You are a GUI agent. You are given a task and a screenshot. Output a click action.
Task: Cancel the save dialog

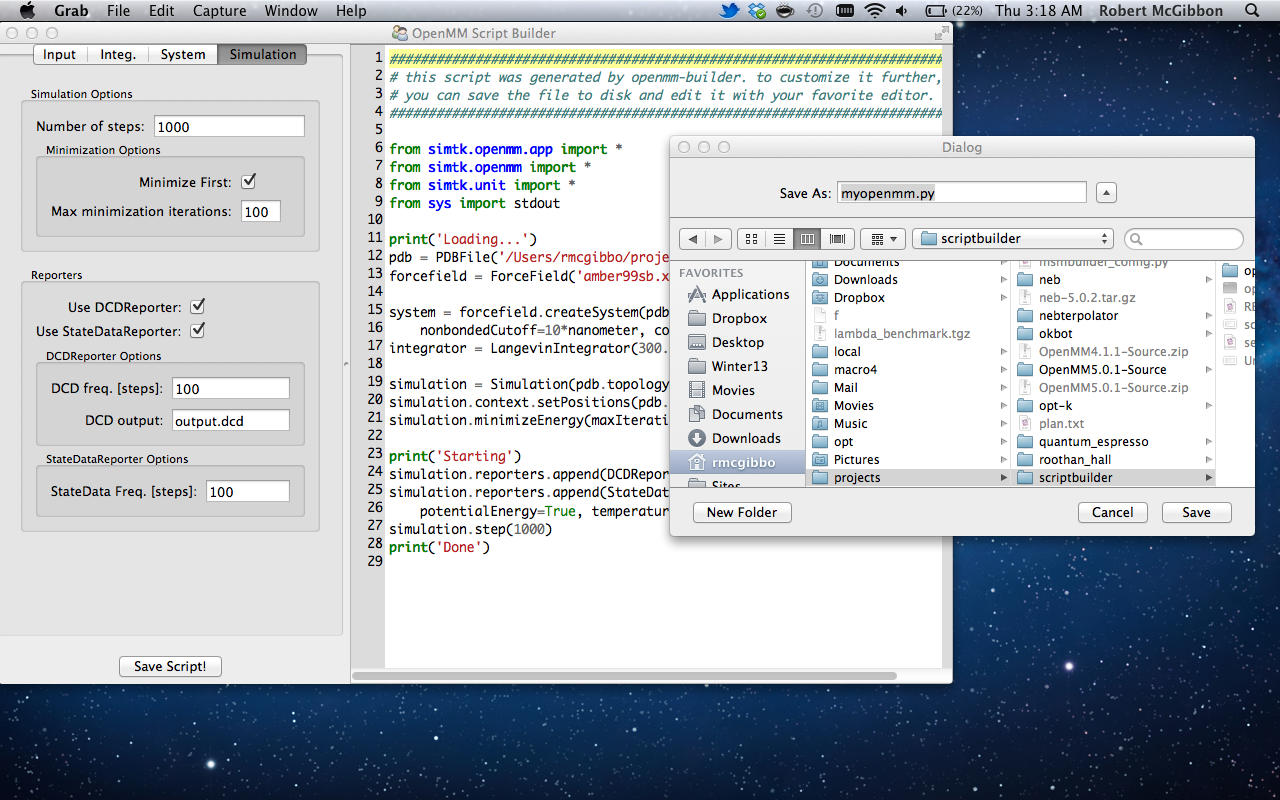[x=1112, y=512]
